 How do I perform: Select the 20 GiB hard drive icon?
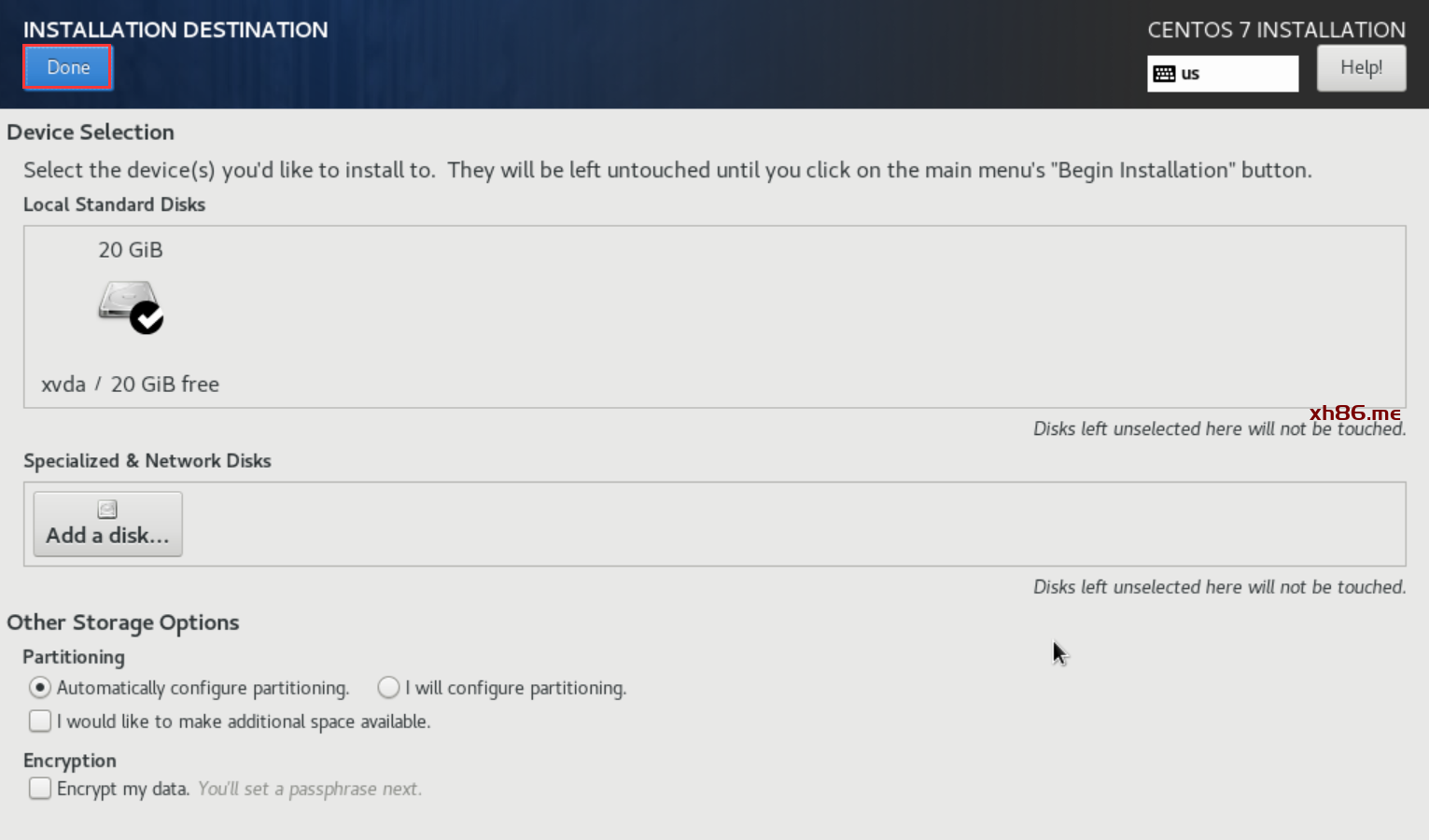click(x=125, y=301)
